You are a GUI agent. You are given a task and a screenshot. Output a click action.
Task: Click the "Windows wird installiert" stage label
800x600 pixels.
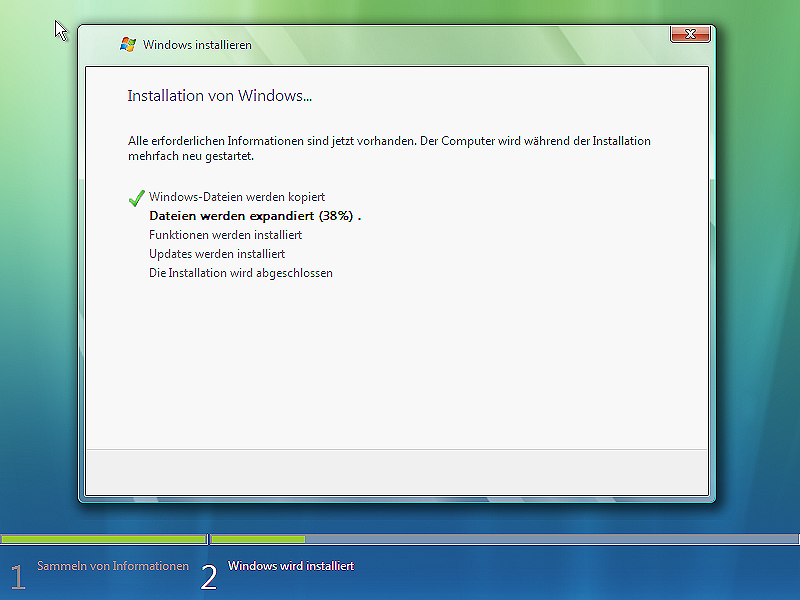coord(291,566)
